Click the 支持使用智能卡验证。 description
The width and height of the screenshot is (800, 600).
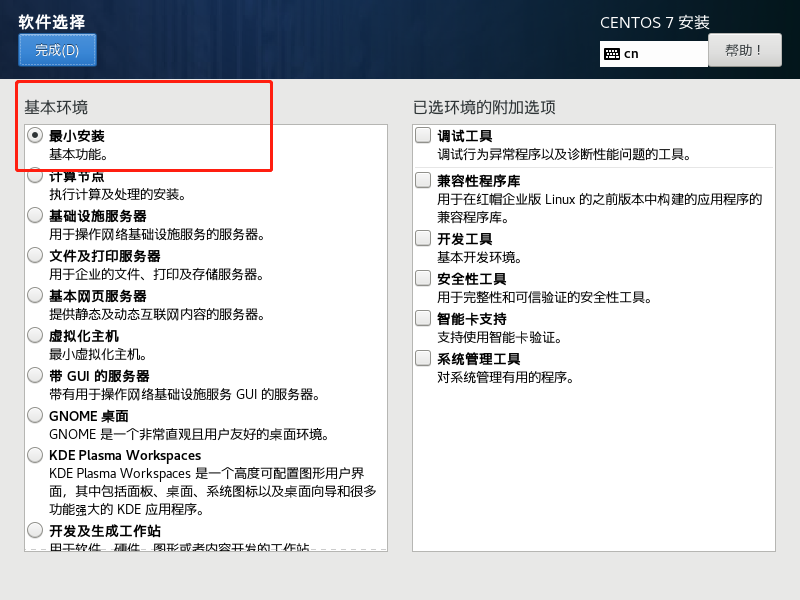[x=499, y=337]
